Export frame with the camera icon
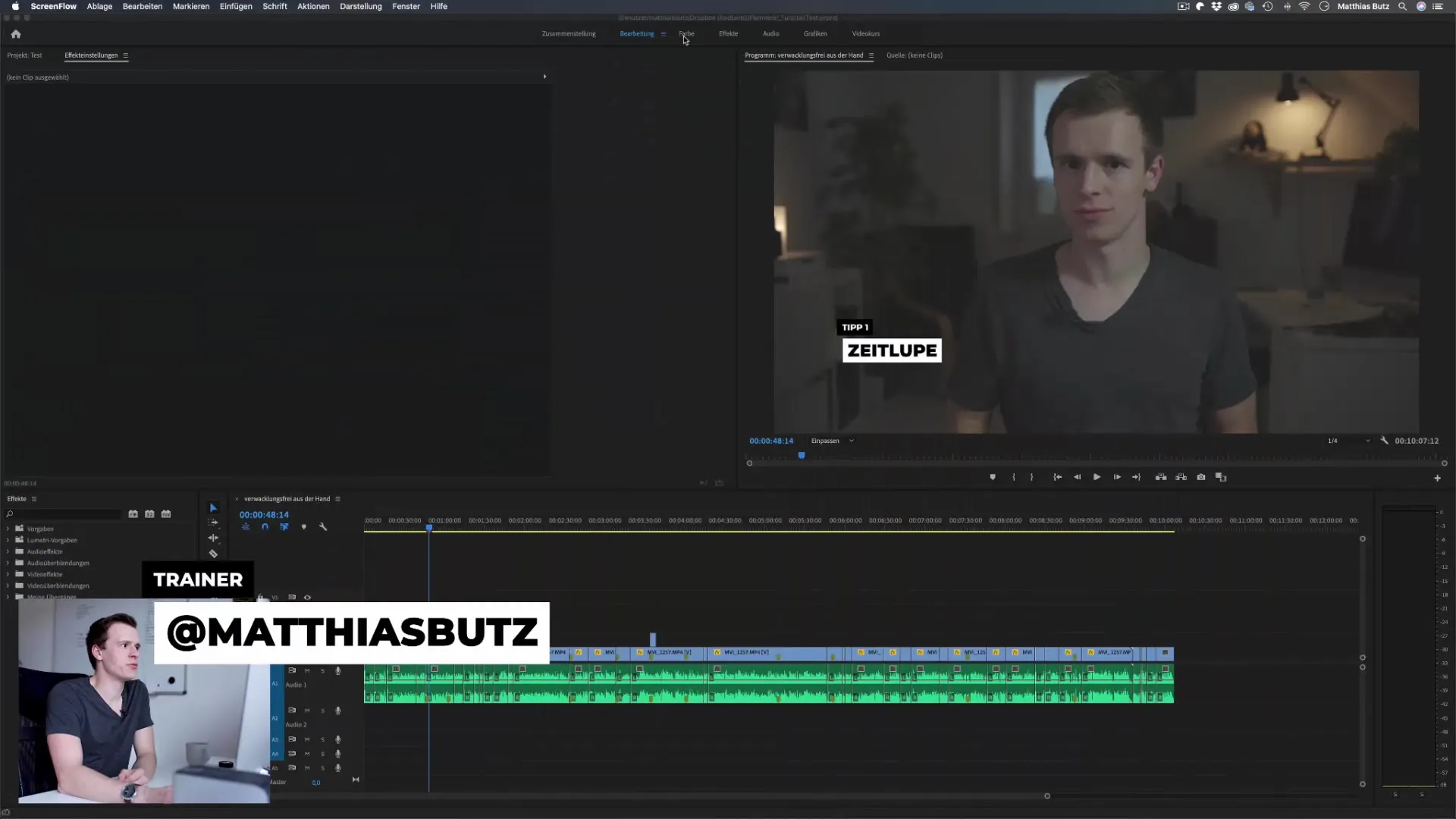The height and width of the screenshot is (819, 1456). [1201, 477]
